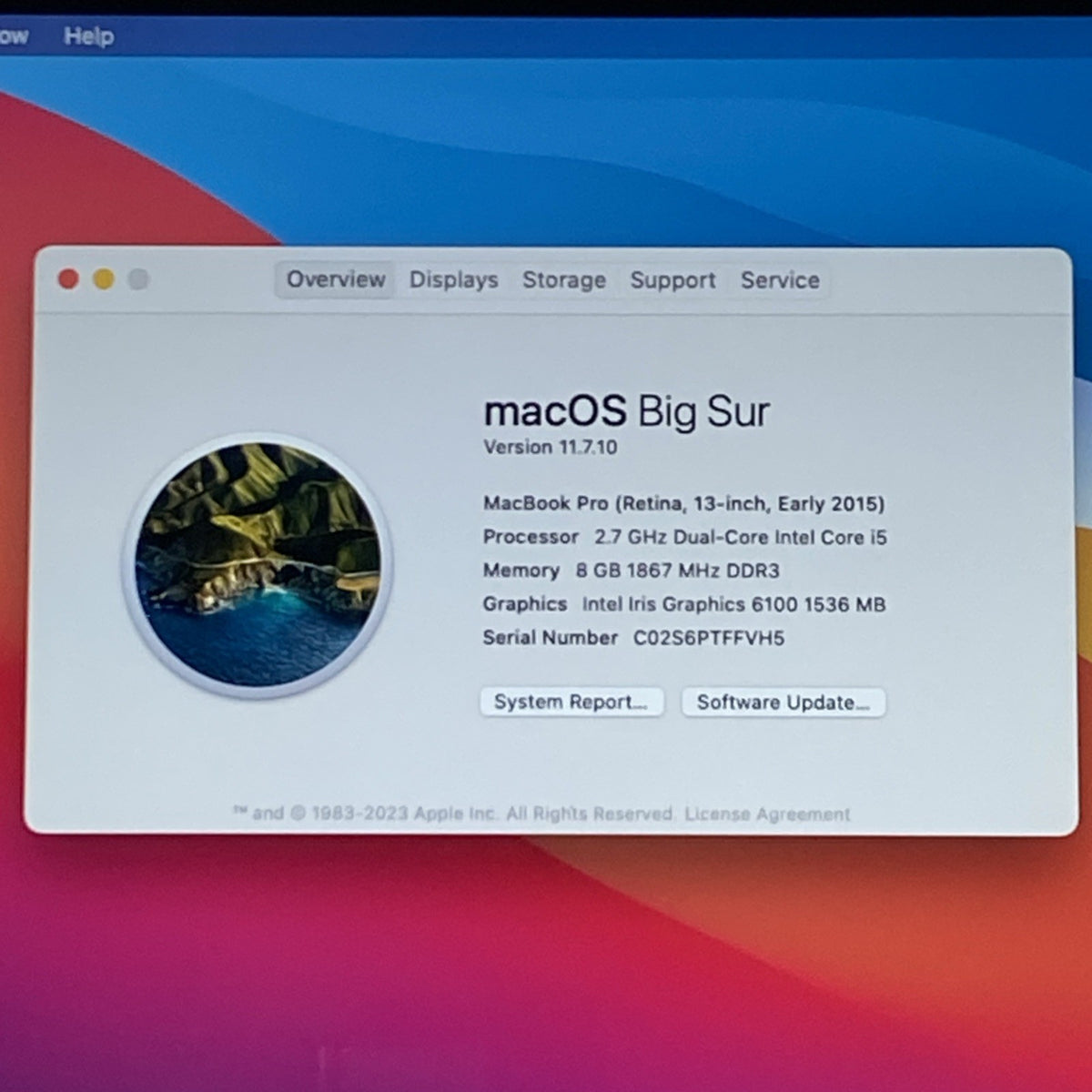
Task: Click the serial number C02S6PTFFVH5
Action: (x=709, y=638)
